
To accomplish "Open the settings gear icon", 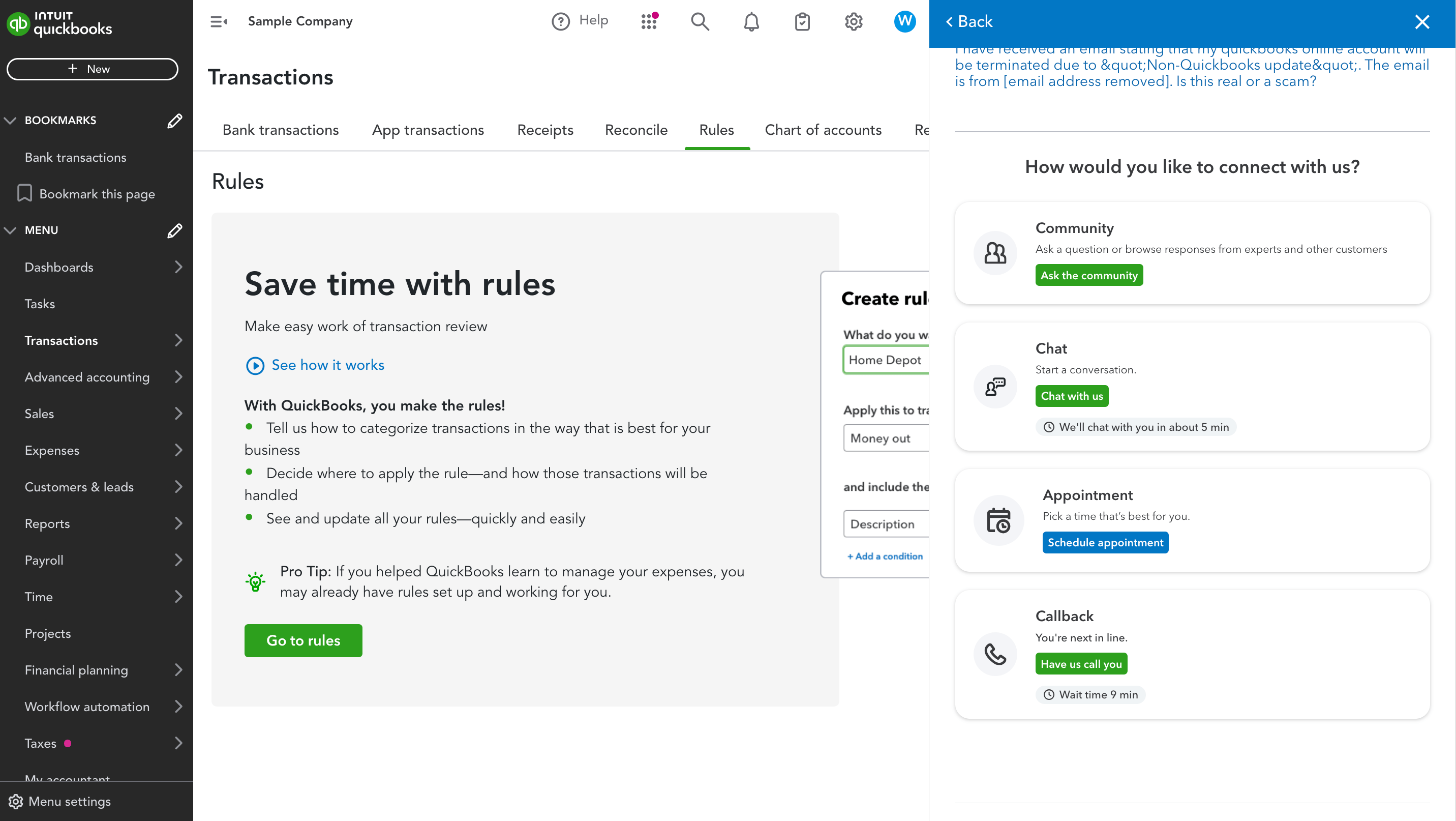I will pos(854,21).
